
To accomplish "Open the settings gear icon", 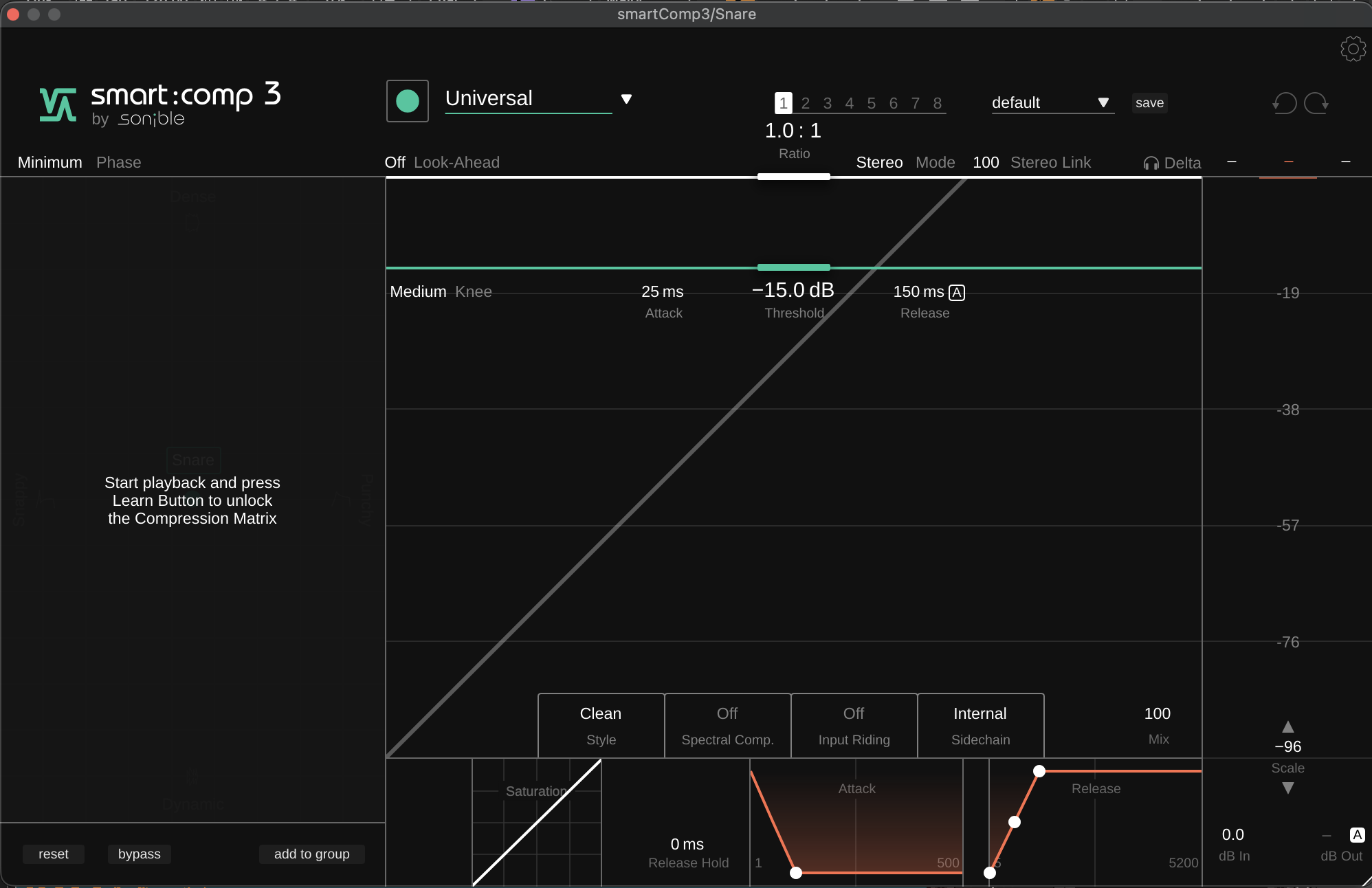I will [1352, 49].
